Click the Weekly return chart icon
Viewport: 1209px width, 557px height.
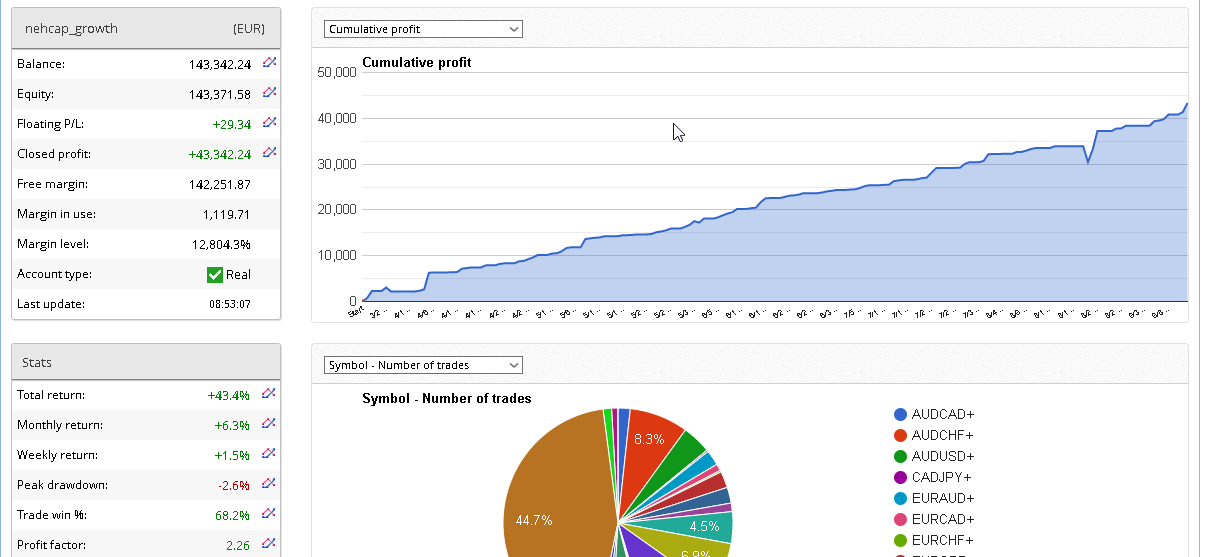tap(269, 454)
